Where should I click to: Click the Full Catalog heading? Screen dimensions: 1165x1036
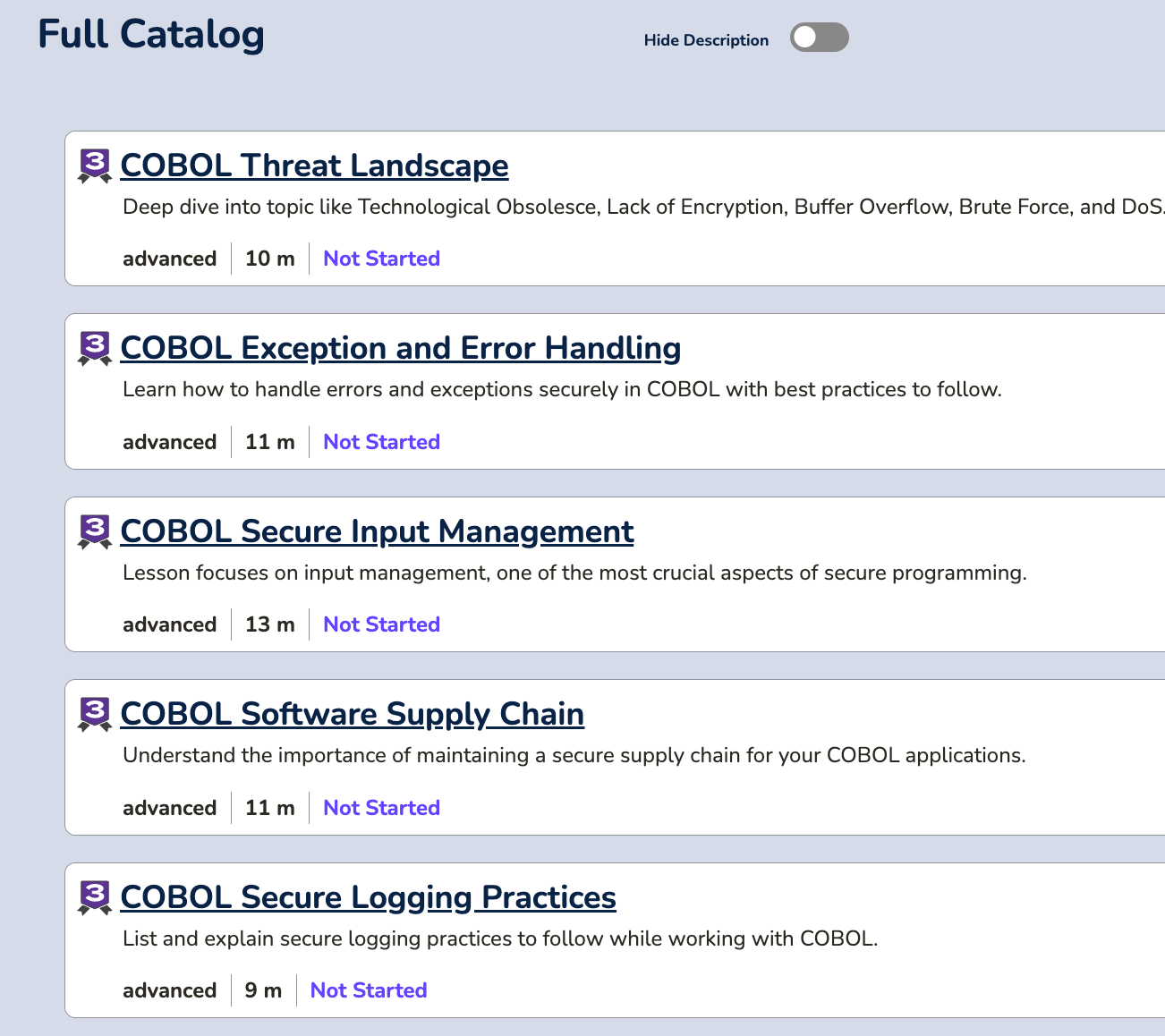tap(151, 35)
